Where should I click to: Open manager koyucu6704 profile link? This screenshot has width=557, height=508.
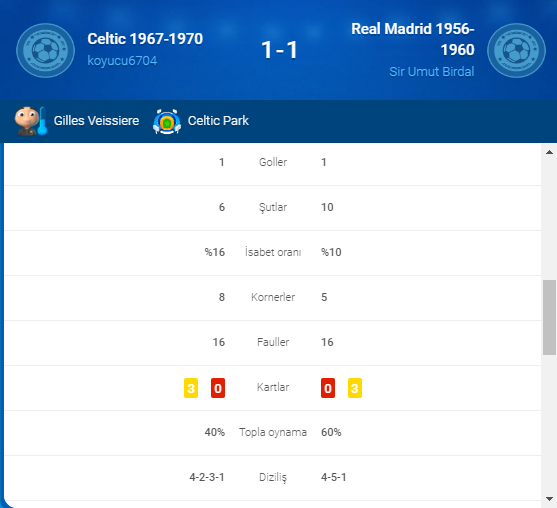click(122, 61)
